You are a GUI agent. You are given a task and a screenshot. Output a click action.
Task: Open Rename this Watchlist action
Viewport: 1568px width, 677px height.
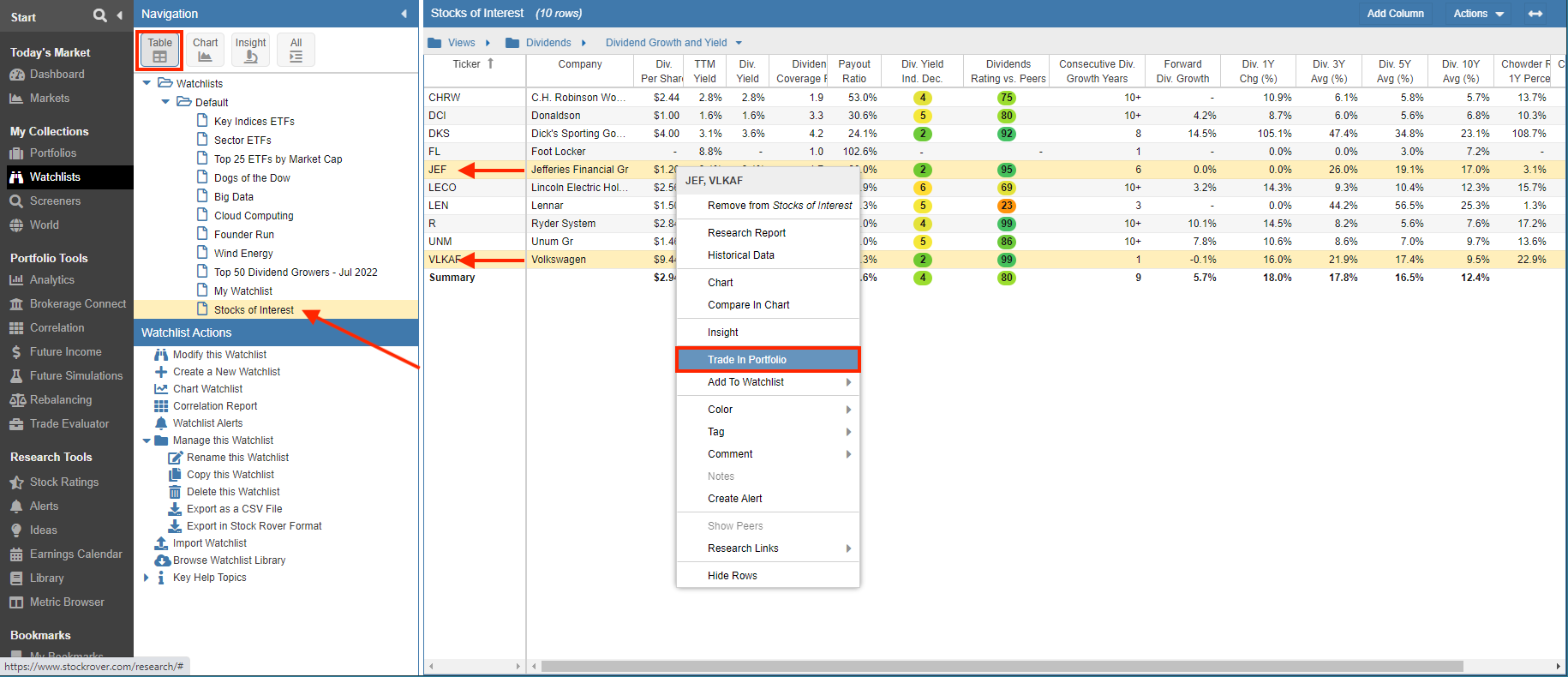237,458
